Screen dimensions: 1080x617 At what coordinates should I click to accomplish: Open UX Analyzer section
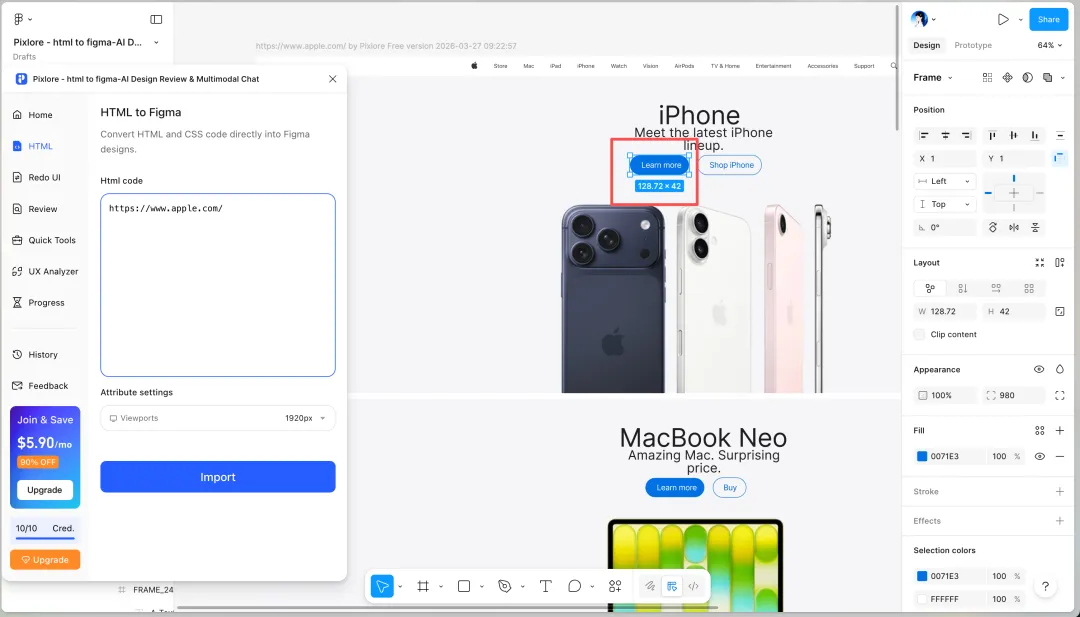(x=45, y=271)
